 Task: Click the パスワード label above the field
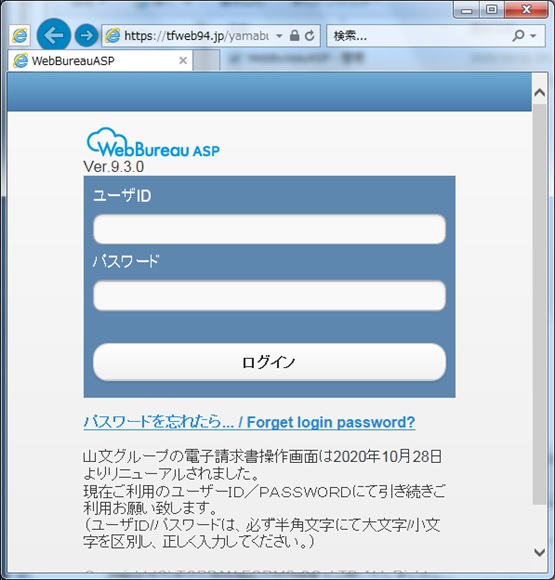(x=126, y=261)
